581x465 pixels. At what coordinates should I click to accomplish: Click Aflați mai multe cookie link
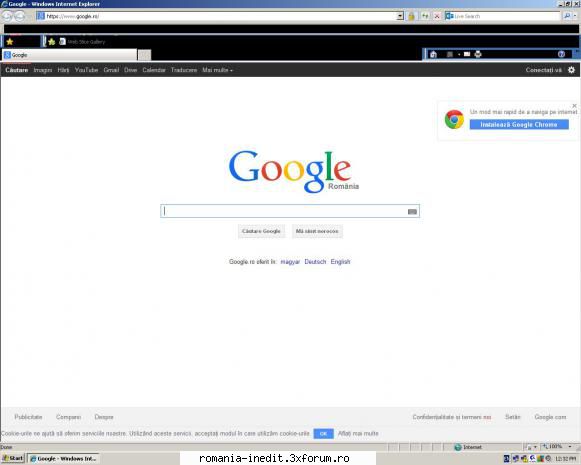[x=358, y=434]
